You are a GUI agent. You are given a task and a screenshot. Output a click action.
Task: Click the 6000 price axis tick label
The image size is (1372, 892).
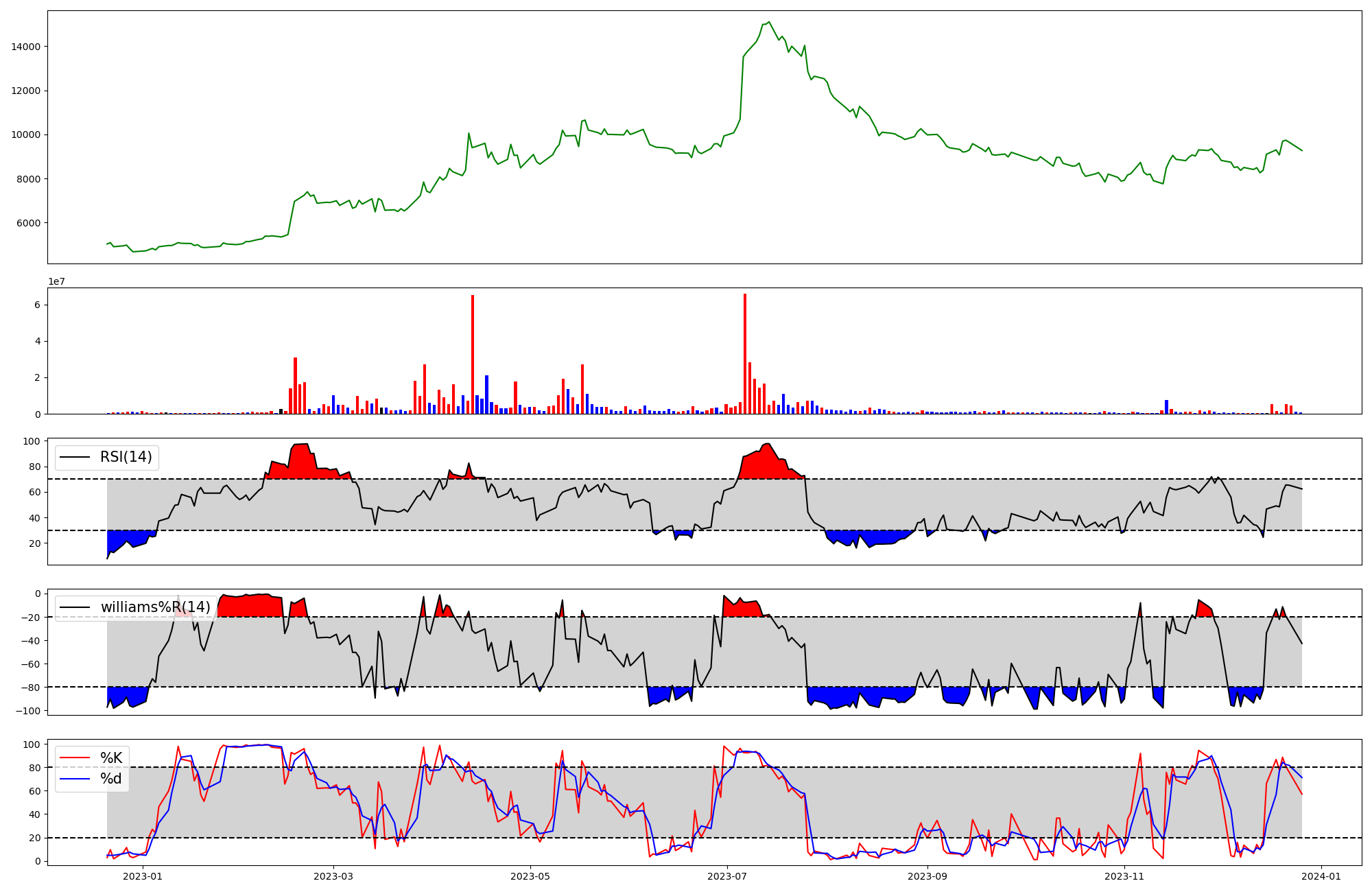(29, 223)
